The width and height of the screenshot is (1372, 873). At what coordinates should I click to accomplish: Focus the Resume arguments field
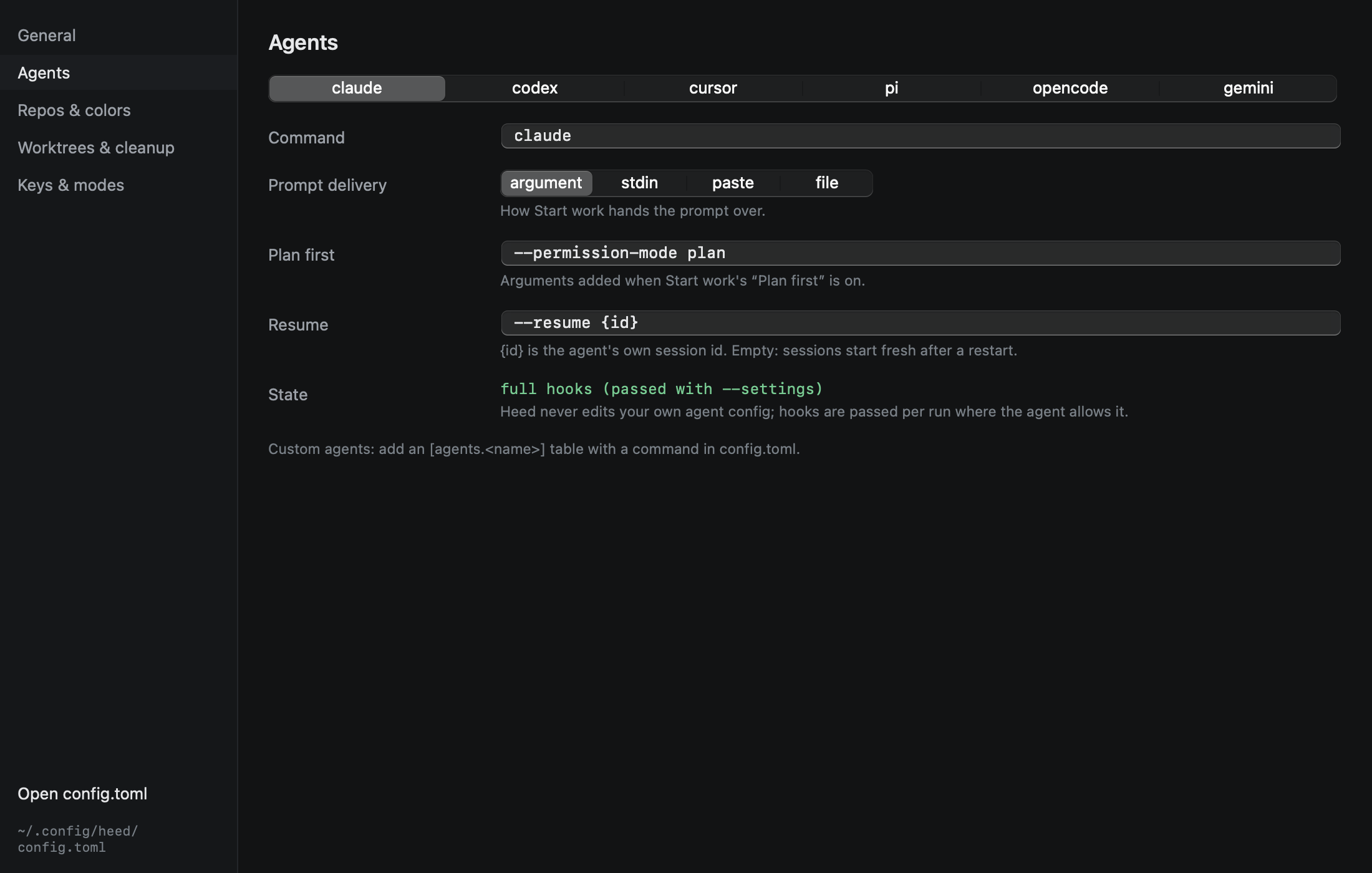(x=920, y=323)
